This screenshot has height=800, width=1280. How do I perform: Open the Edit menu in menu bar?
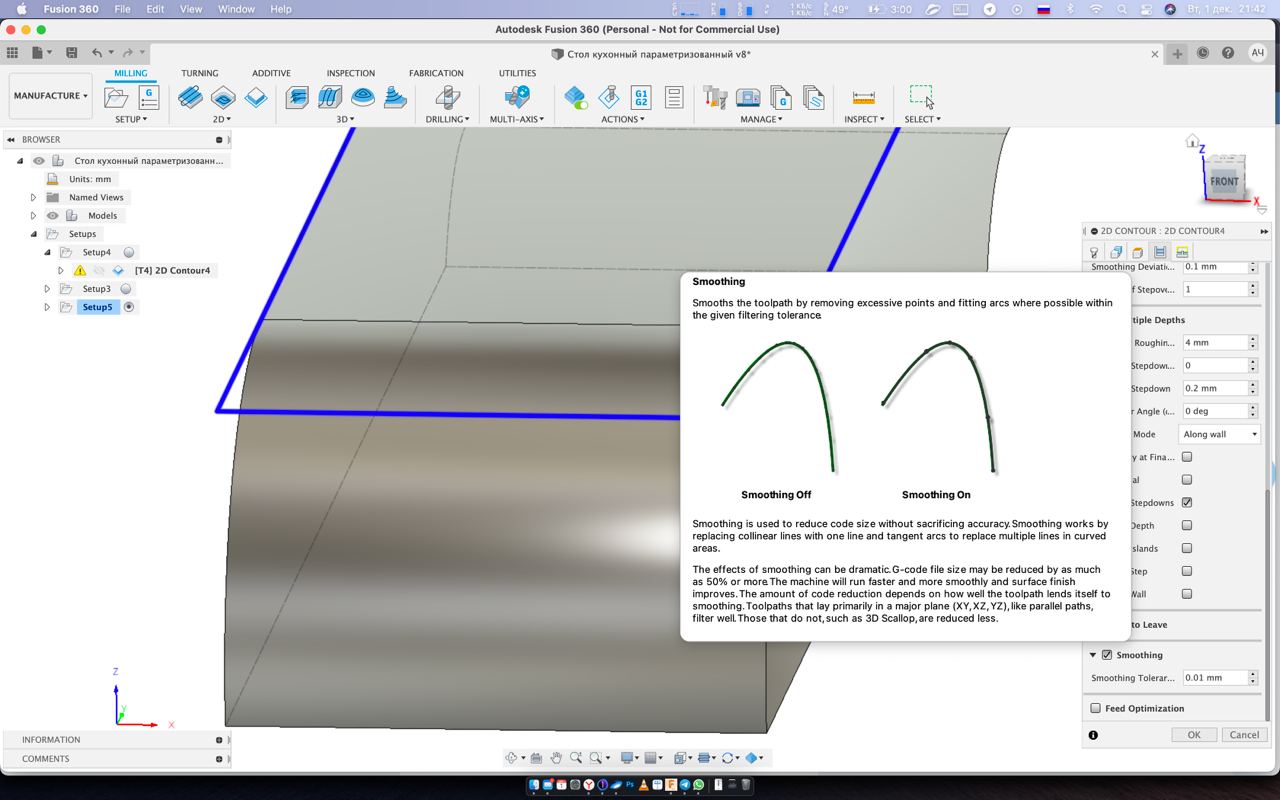click(x=155, y=9)
